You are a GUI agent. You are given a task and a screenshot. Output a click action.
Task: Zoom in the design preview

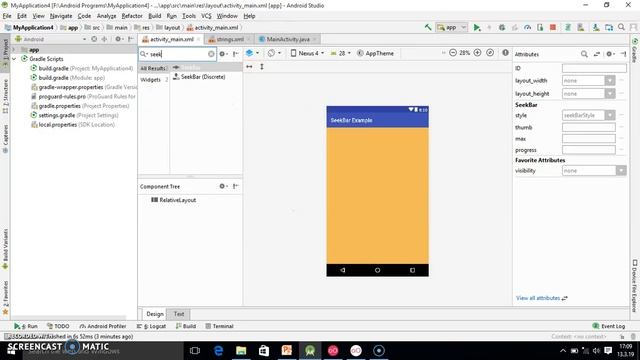coord(477,53)
